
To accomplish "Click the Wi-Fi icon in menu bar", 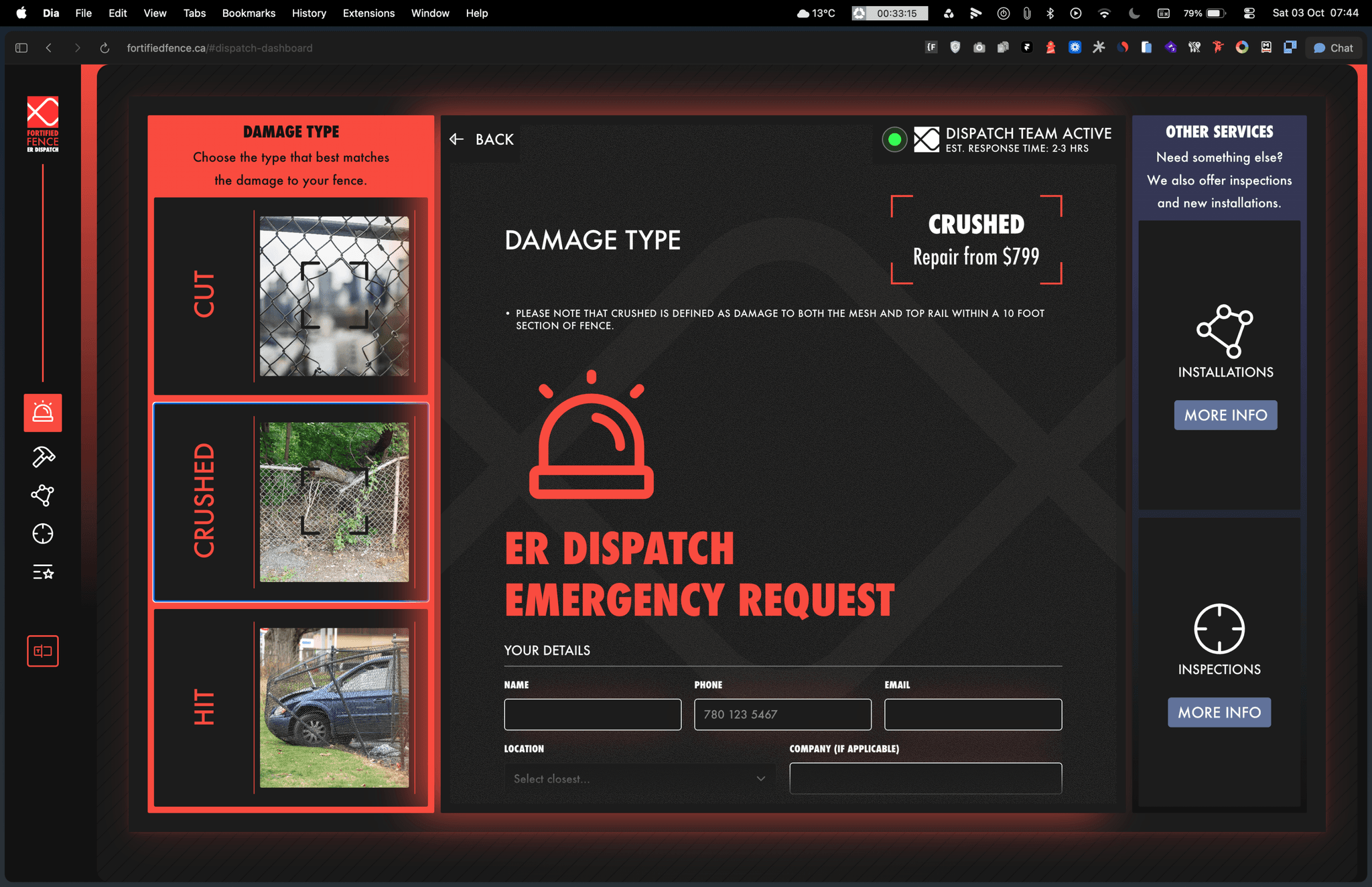I will point(1104,13).
